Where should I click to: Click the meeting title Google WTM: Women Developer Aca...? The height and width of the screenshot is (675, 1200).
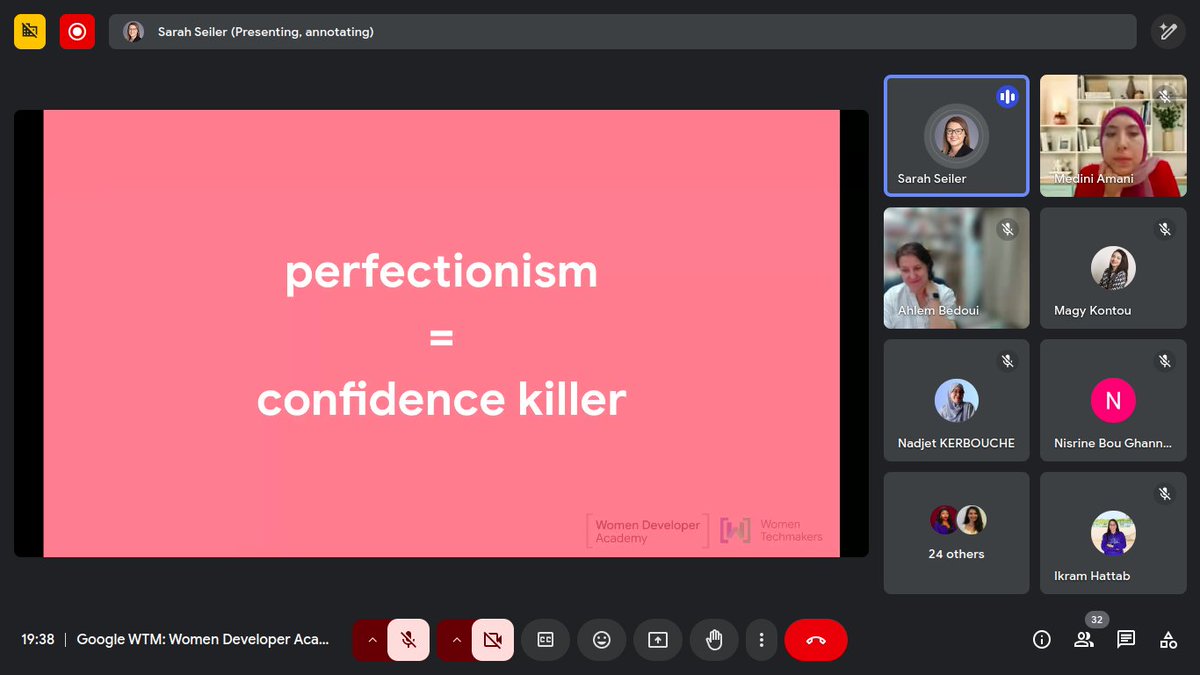(x=203, y=640)
